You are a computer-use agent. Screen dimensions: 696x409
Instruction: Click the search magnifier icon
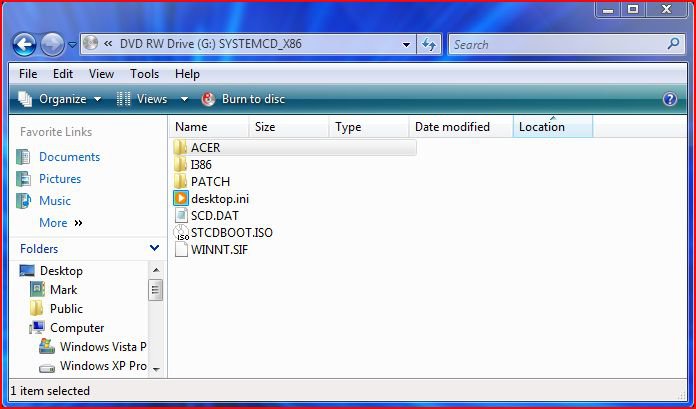coord(673,44)
